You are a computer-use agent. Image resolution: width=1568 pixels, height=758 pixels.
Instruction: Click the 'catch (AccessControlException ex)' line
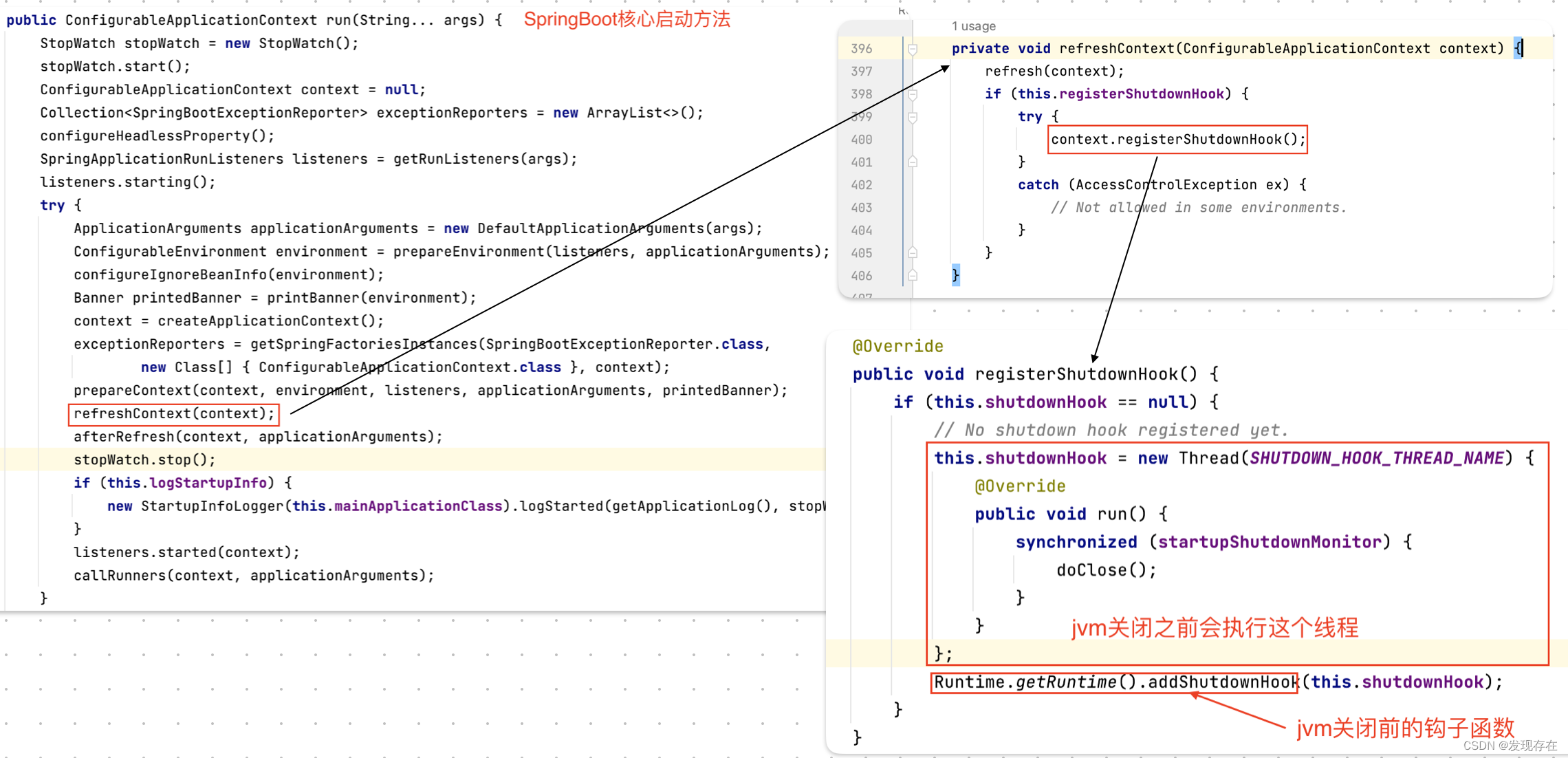coord(1162,185)
